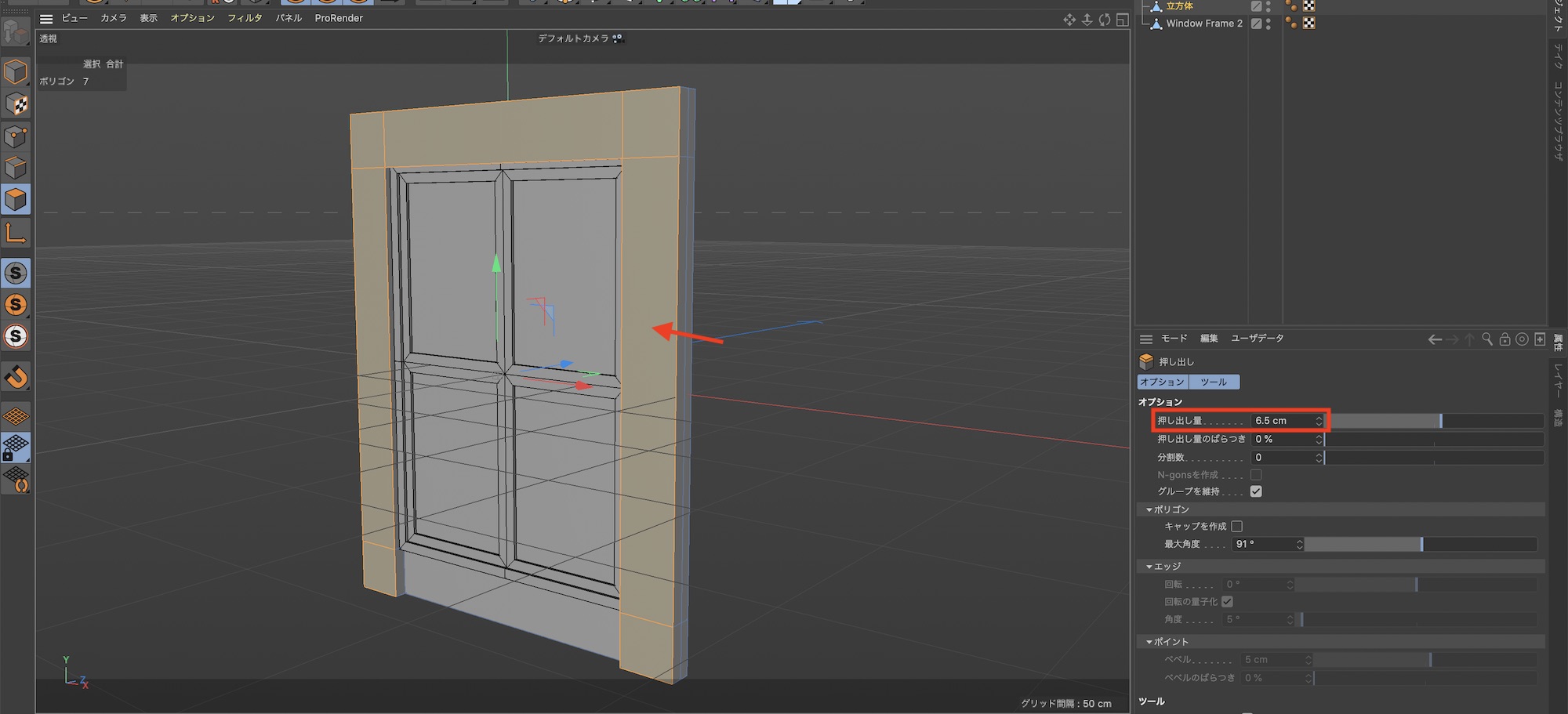The image size is (1568, 714).
Task: Open the フィルタ viewport menu
Action: tap(245, 18)
